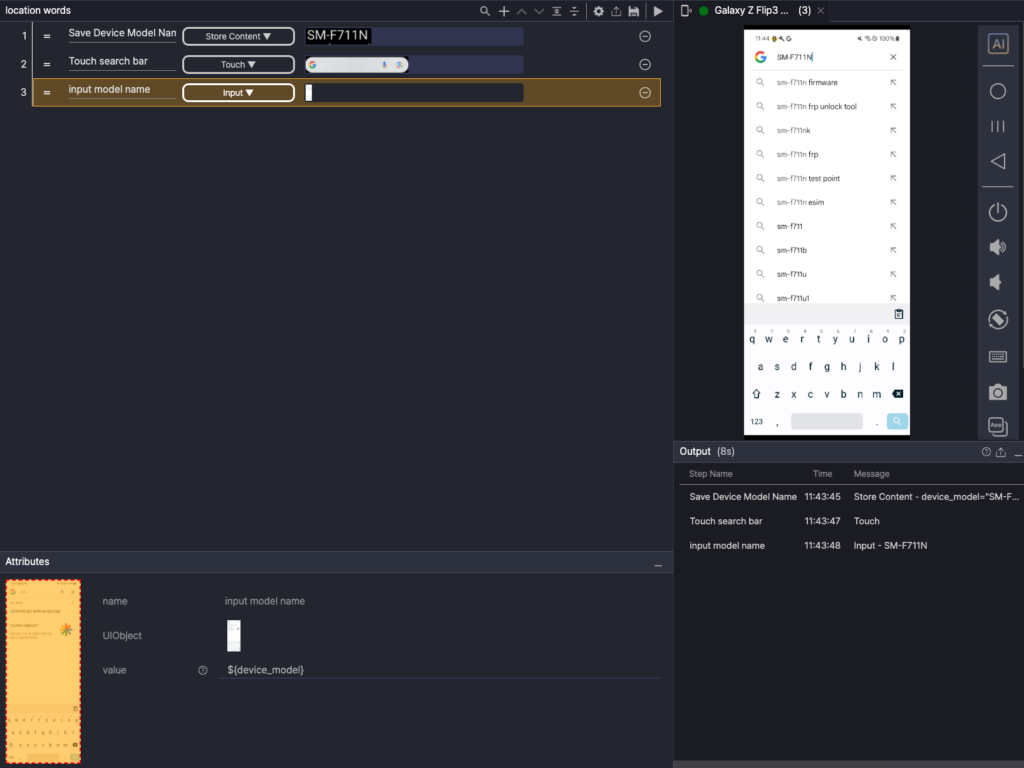Select the 'sm-f711n firmware' search suggestion
Screen dimensions: 1024x768
click(x=807, y=82)
